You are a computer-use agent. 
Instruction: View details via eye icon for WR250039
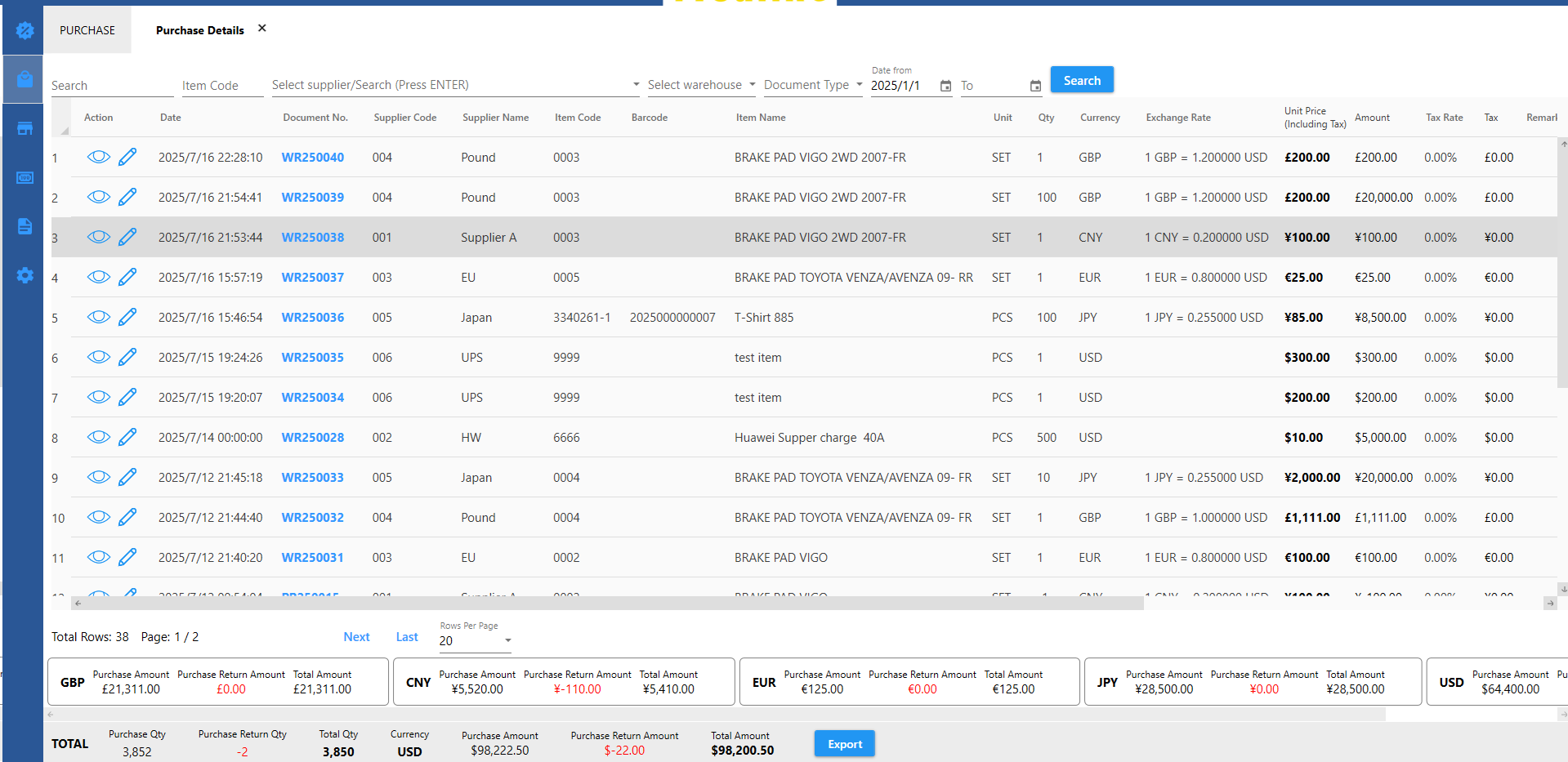[98, 197]
